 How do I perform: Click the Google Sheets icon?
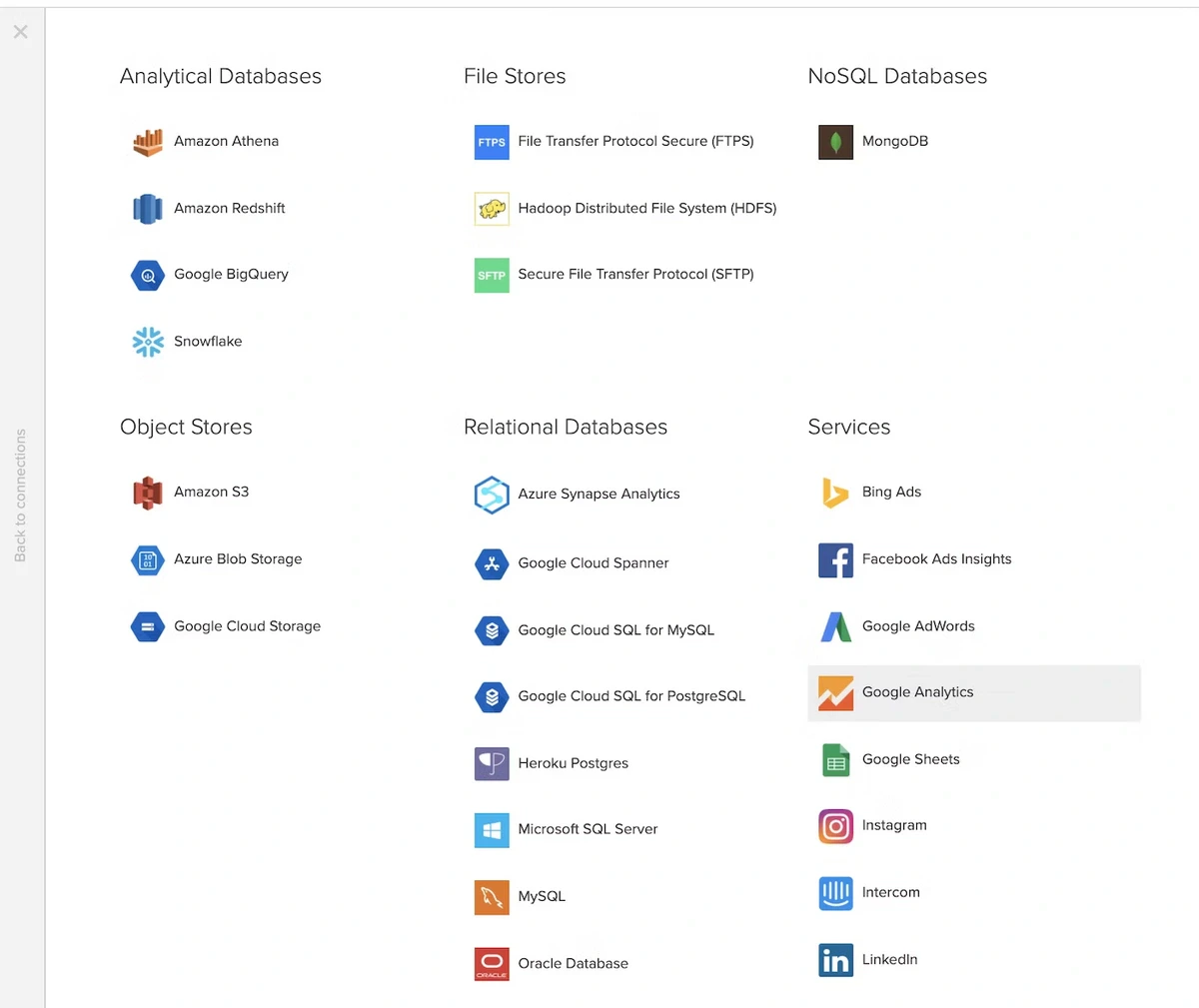(x=835, y=760)
